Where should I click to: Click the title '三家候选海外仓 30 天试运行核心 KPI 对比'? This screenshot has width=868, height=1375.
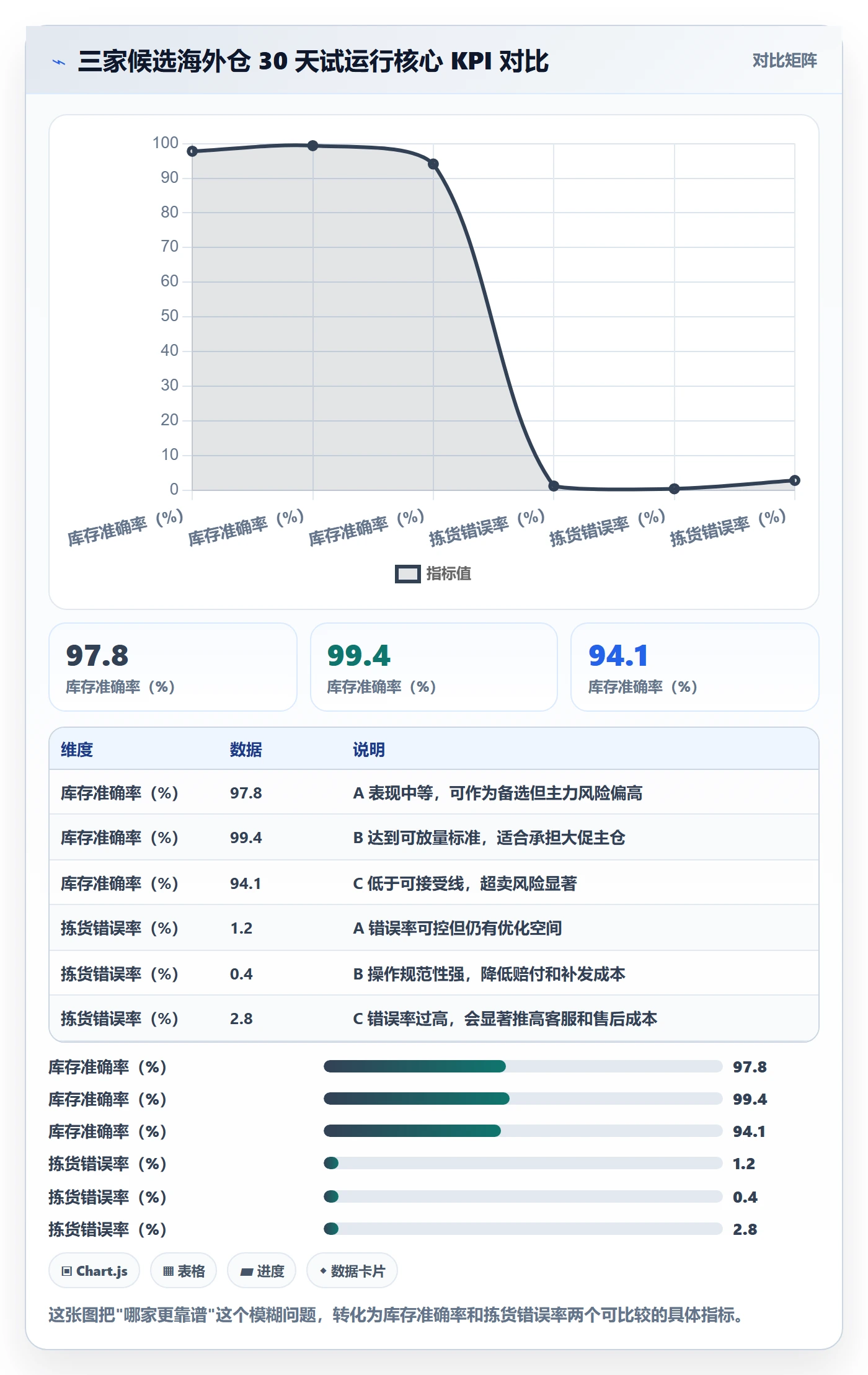(x=313, y=61)
